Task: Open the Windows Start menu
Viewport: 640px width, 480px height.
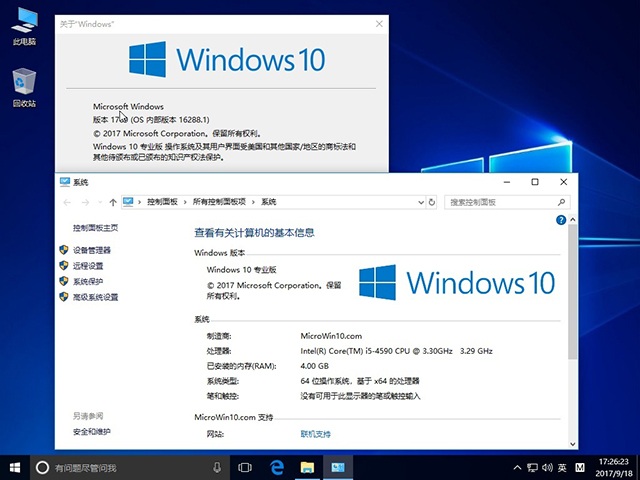Action: tap(15, 467)
